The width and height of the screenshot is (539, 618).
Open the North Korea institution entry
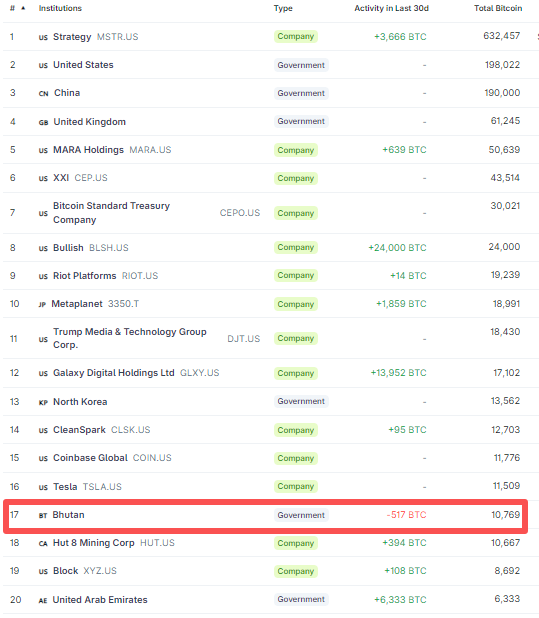tap(80, 402)
